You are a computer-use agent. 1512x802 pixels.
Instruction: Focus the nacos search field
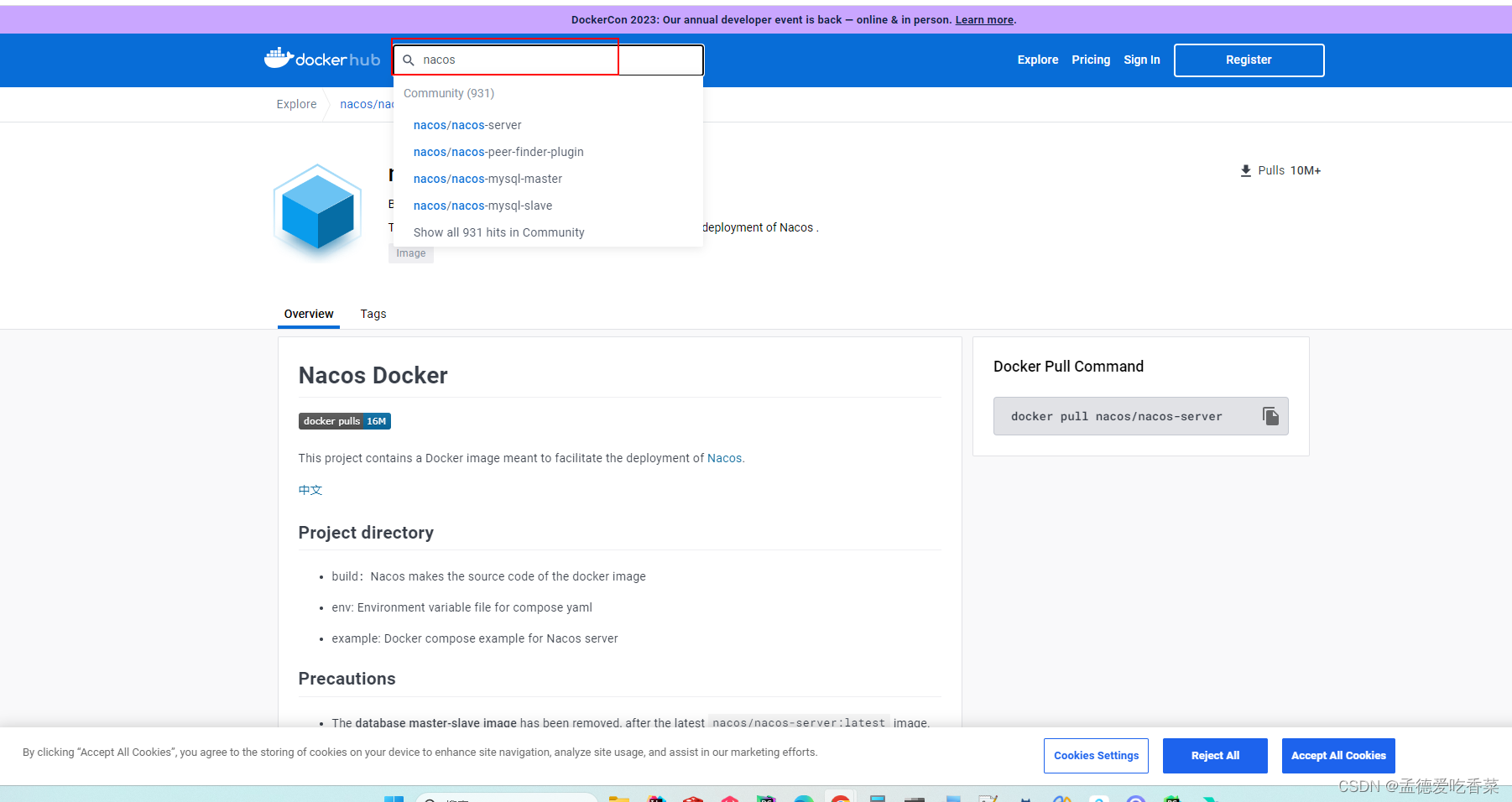pyautogui.click(x=549, y=60)
